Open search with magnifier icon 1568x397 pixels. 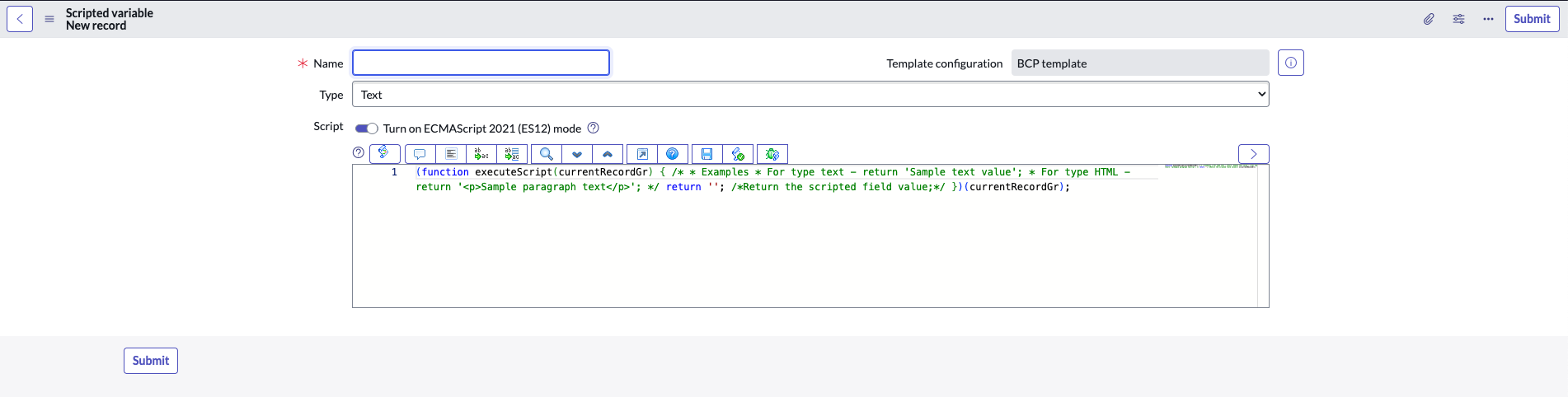pos(546,154)
